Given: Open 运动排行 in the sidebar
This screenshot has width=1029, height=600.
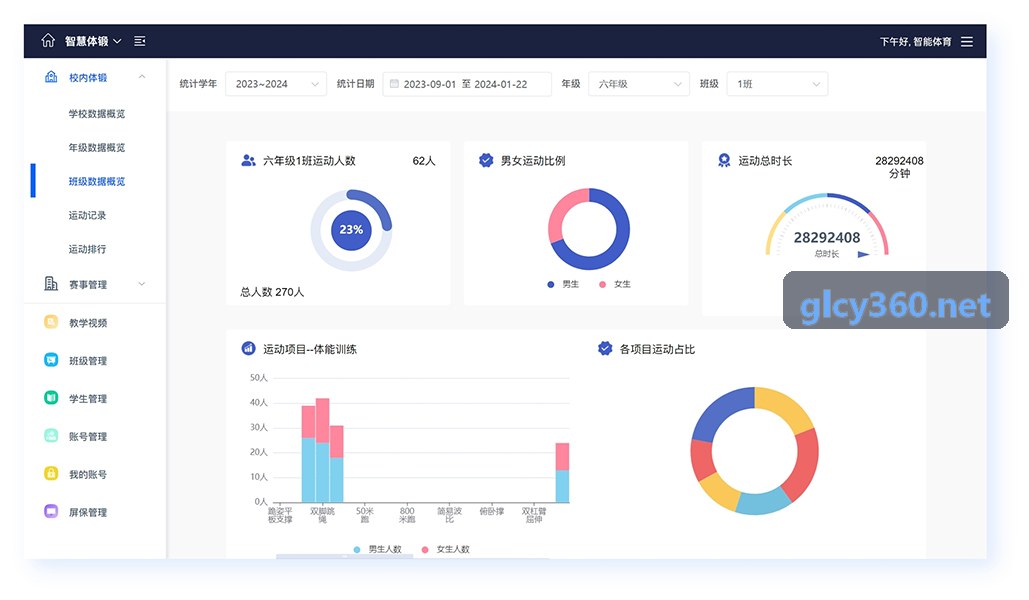Looking at the screenshot, I should tap(87, 249).
